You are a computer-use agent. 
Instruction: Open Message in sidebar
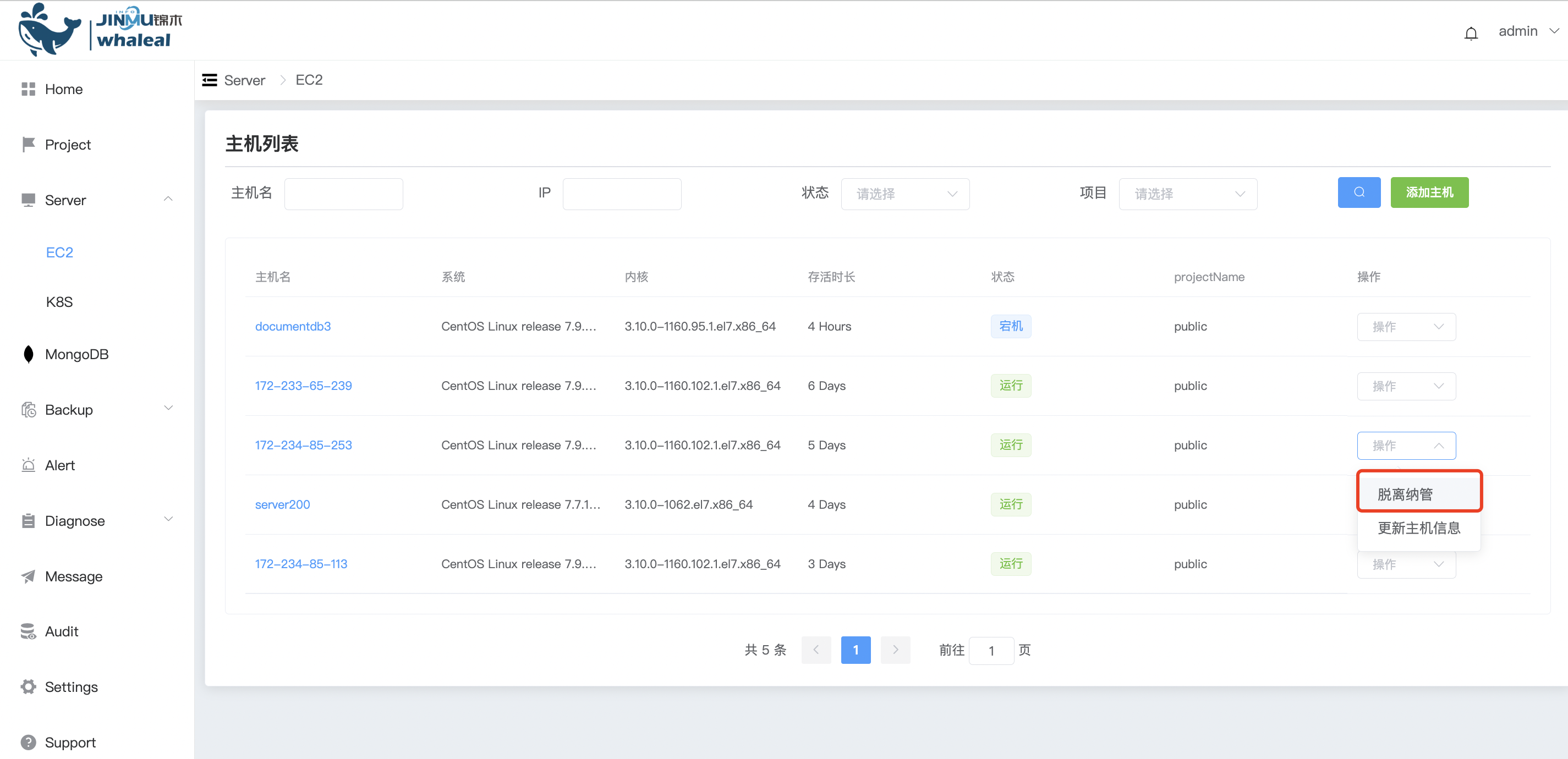tap(74, 576)
